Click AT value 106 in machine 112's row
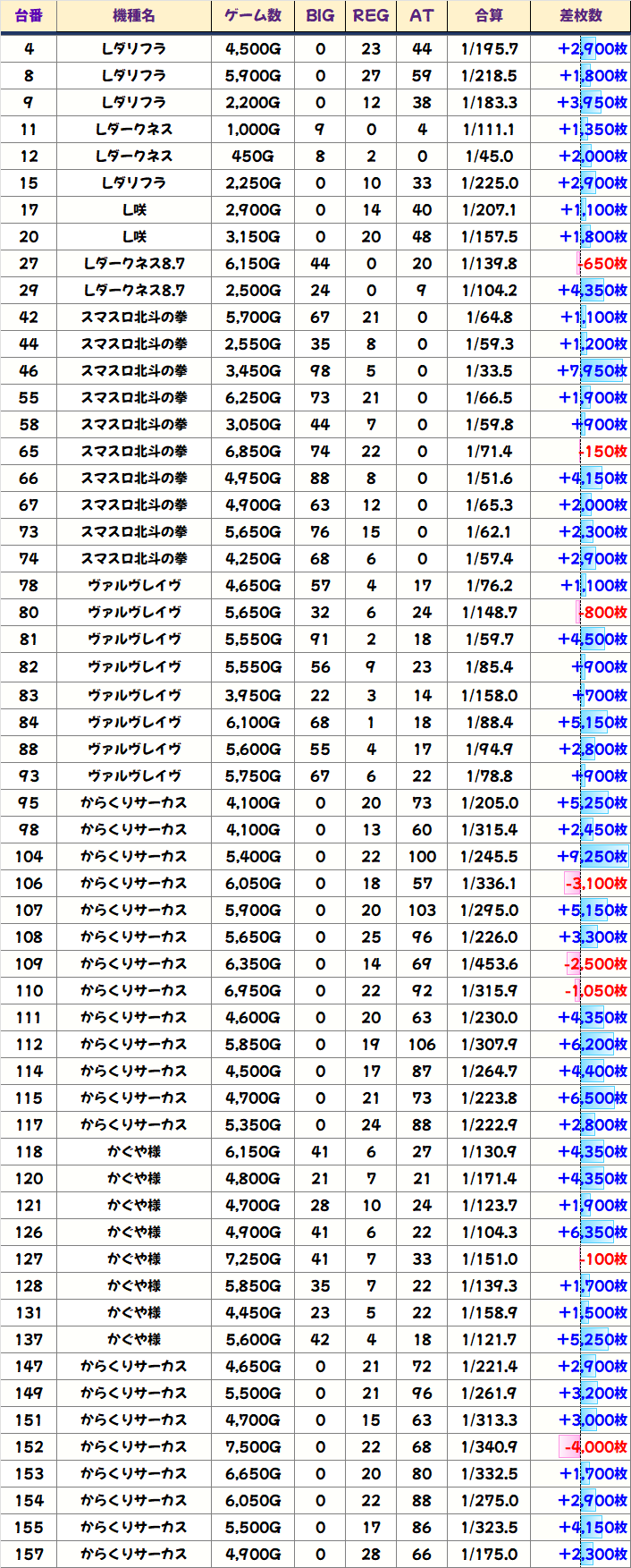This screenshot has height=1568, width=631. [422, 1045]
